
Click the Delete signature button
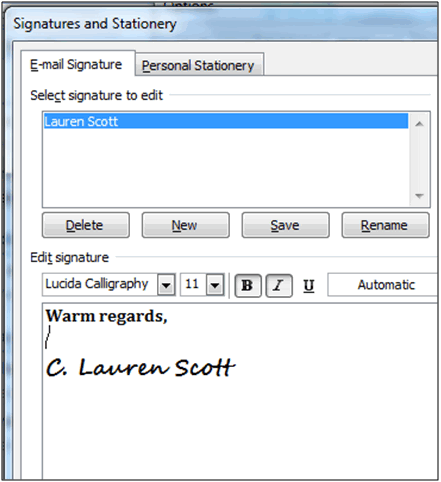pos(86,225)
